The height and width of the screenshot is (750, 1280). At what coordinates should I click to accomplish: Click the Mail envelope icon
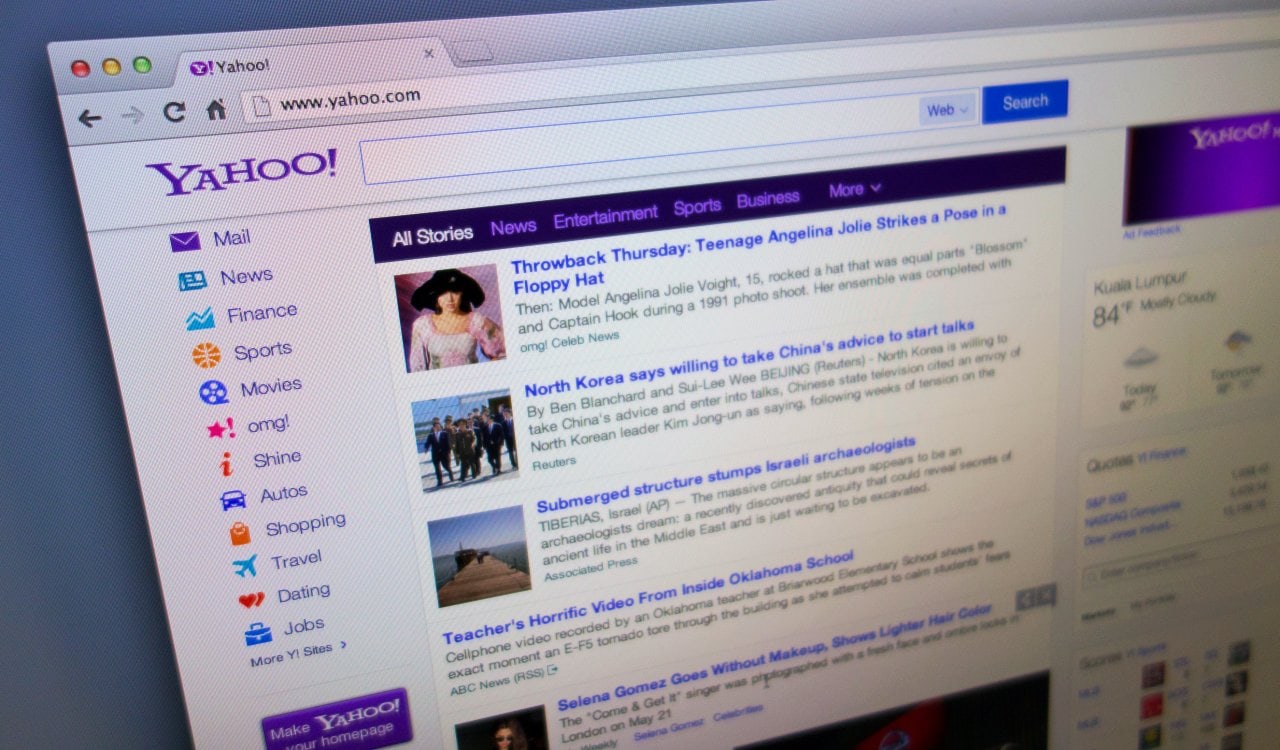coord(185,241)
